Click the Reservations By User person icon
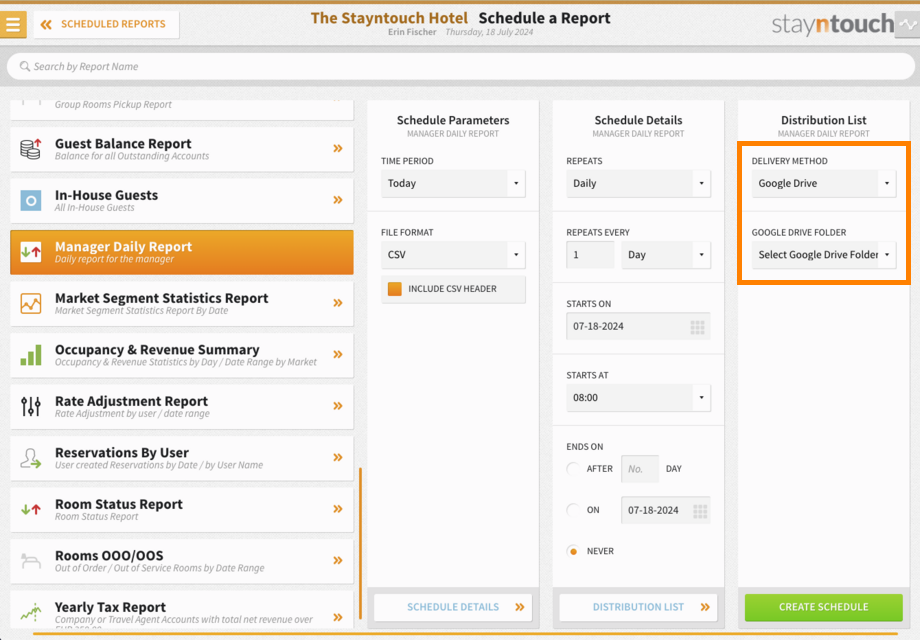Image resolution: width=920 pixels, height=640 pixels. pyautogui.click(x=31, y=458)
